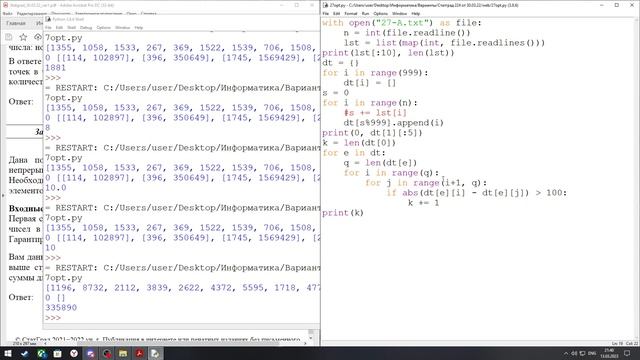
Task: Open Window menu in Python Shell window
Action: (x=122, y=27)
